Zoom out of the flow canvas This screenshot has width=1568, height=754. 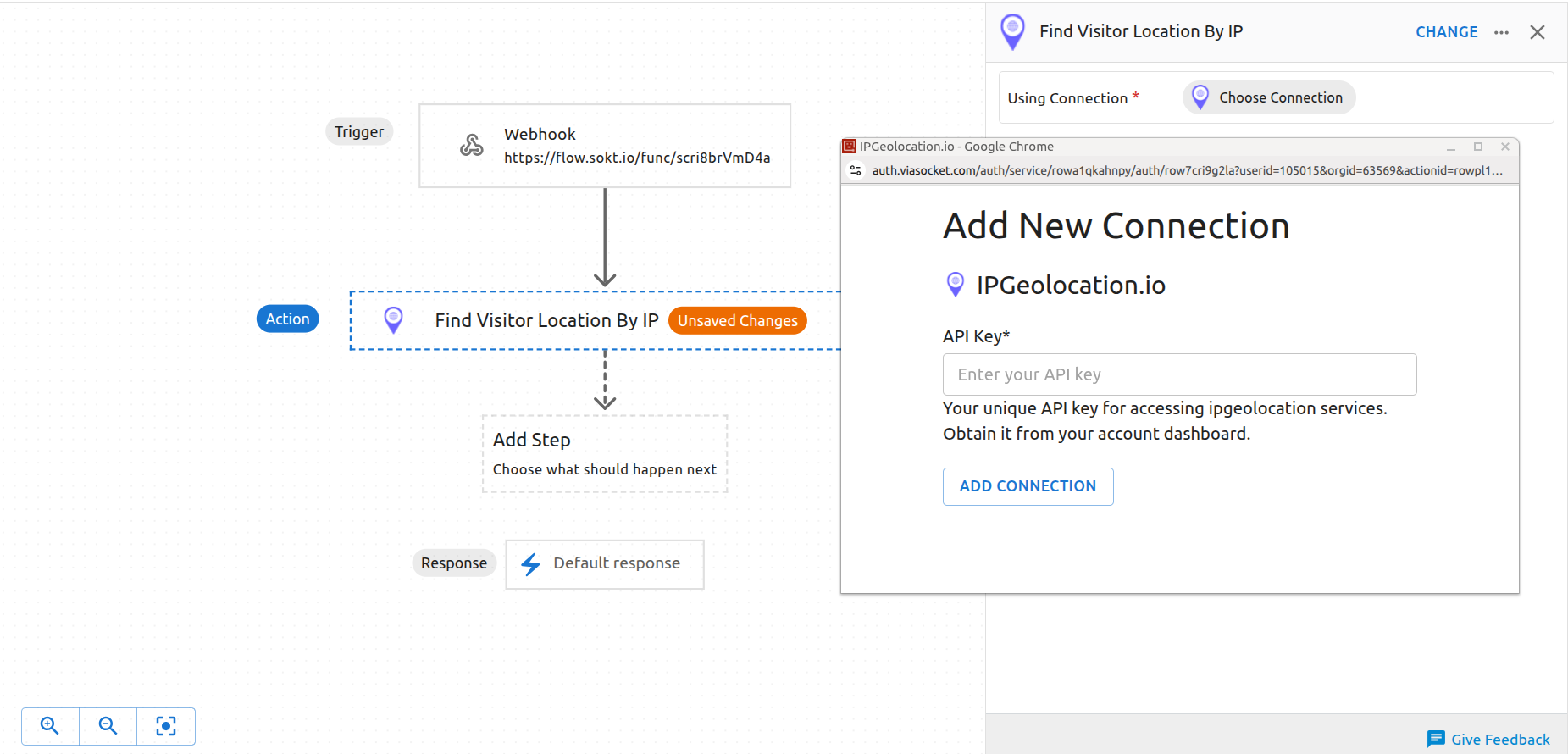(x=108, y=726)
